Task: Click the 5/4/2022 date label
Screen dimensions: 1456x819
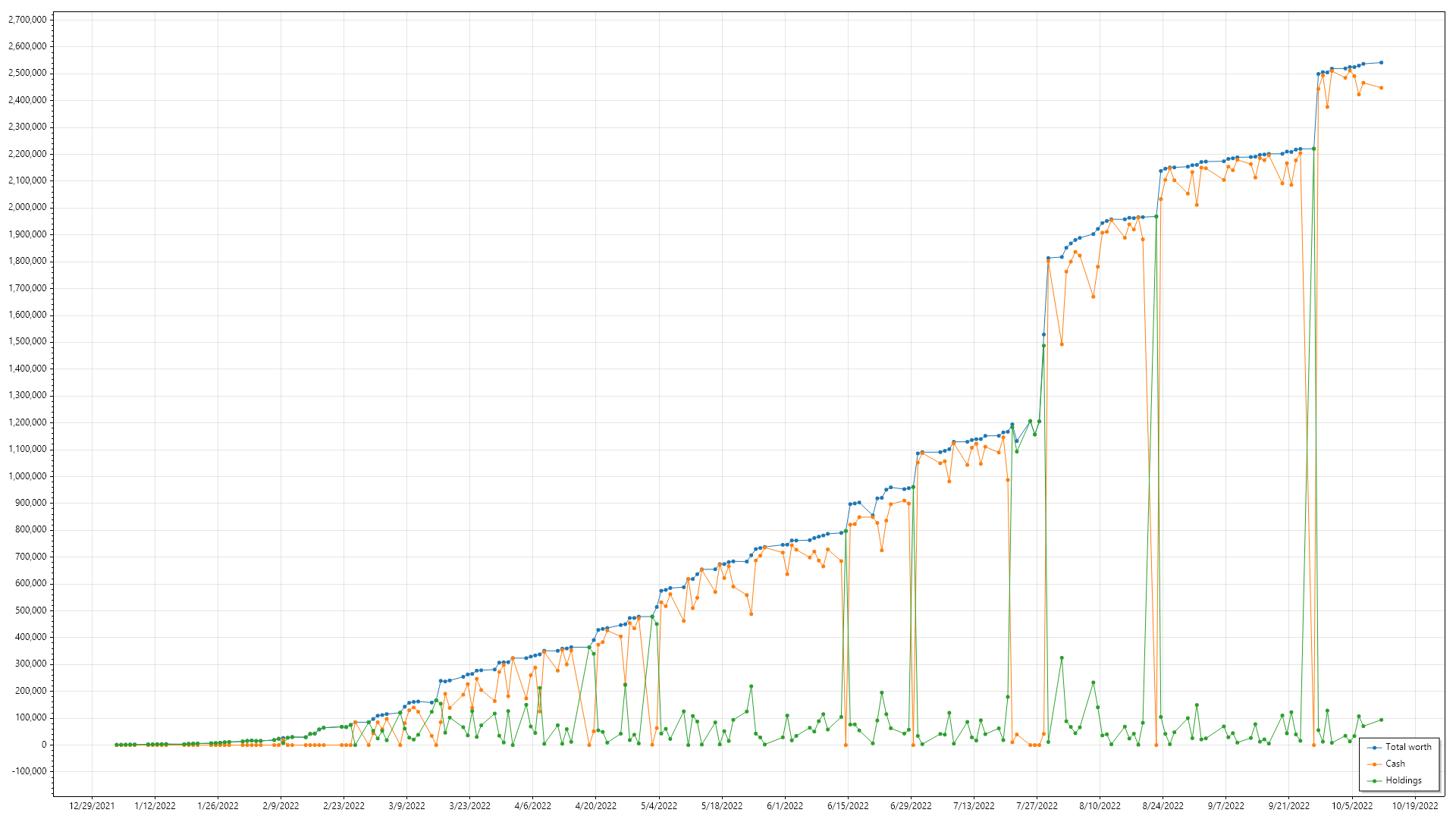Action: click(x=659, y=806)
